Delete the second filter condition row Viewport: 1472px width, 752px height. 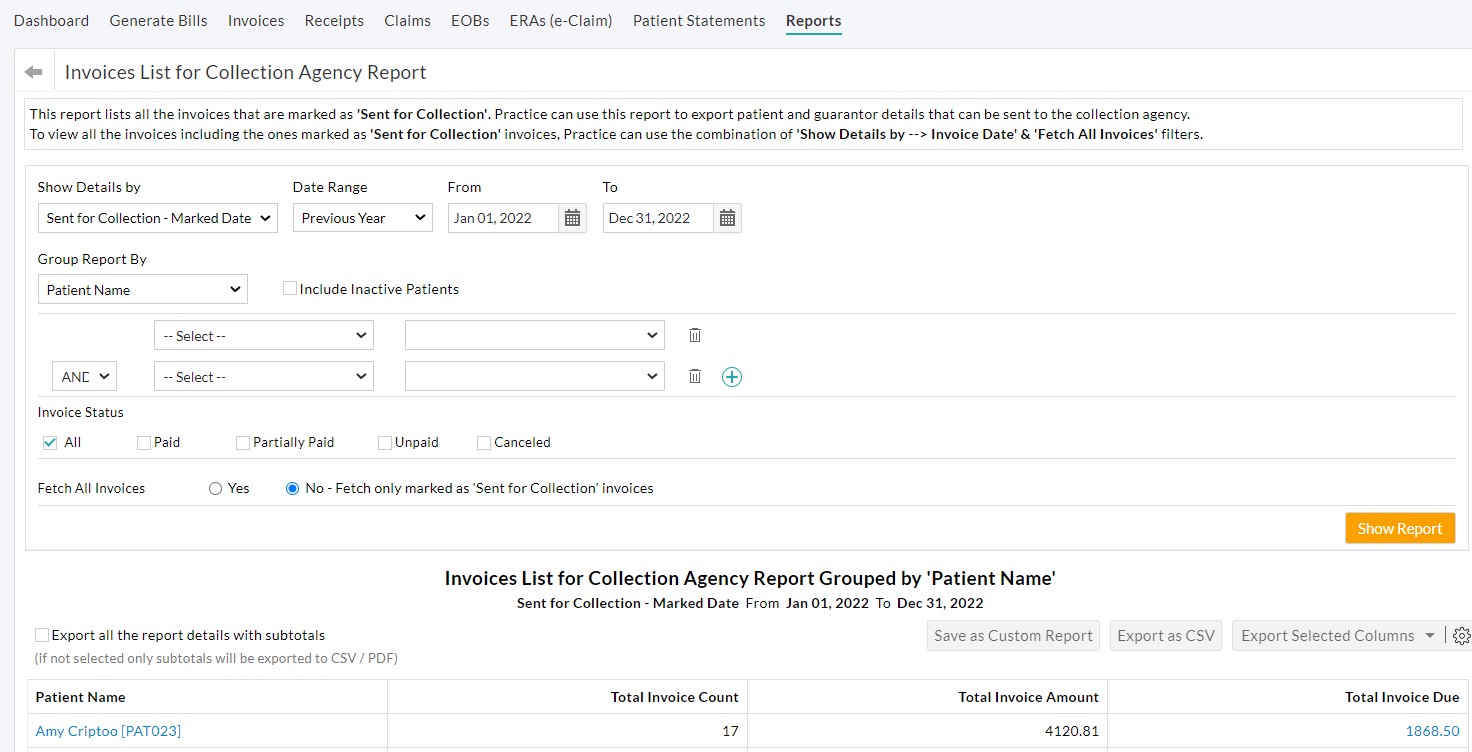(695, 375)
